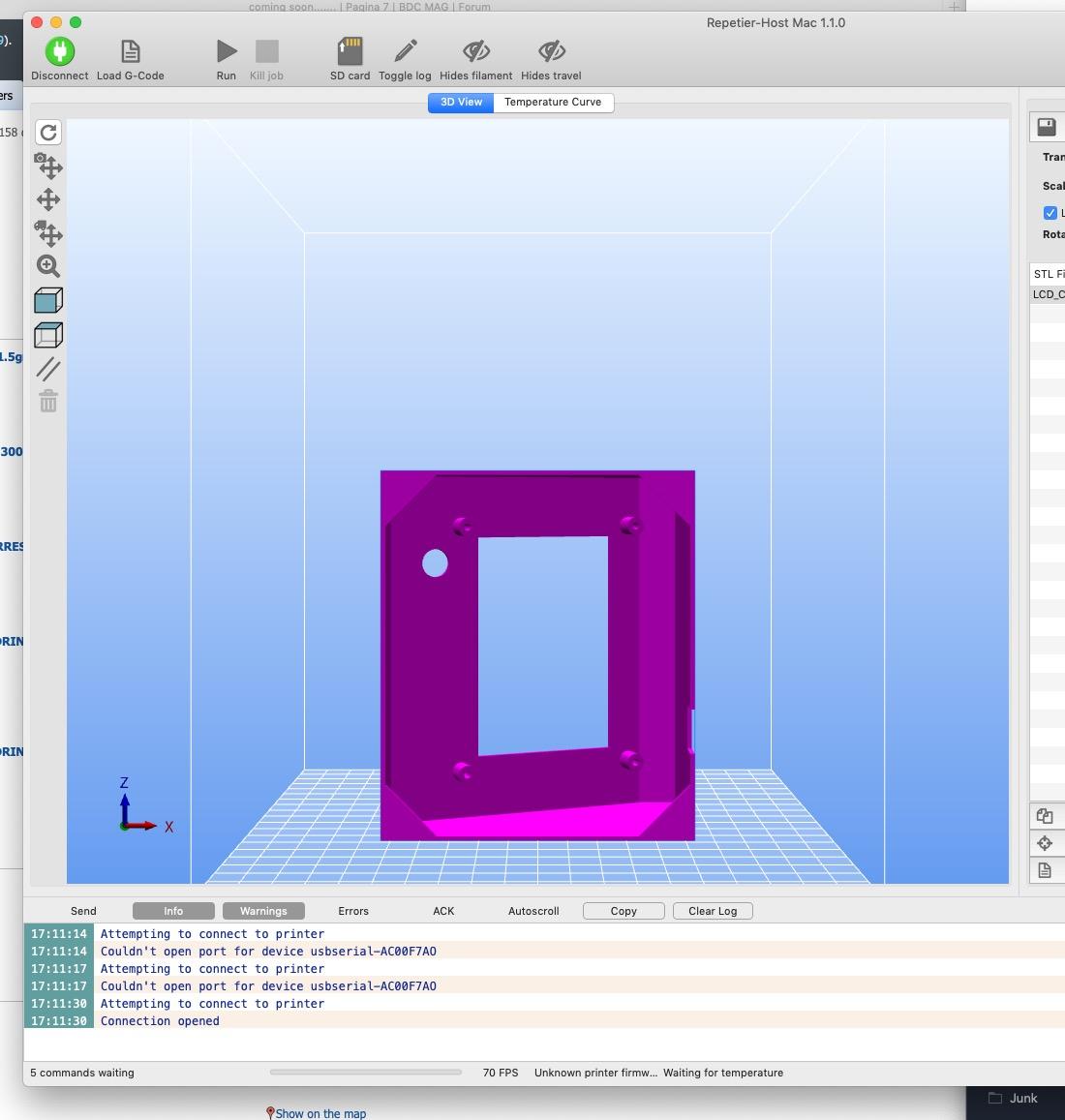
Task: Open the Load G-Code file icon
Action: tap(130, 51)
